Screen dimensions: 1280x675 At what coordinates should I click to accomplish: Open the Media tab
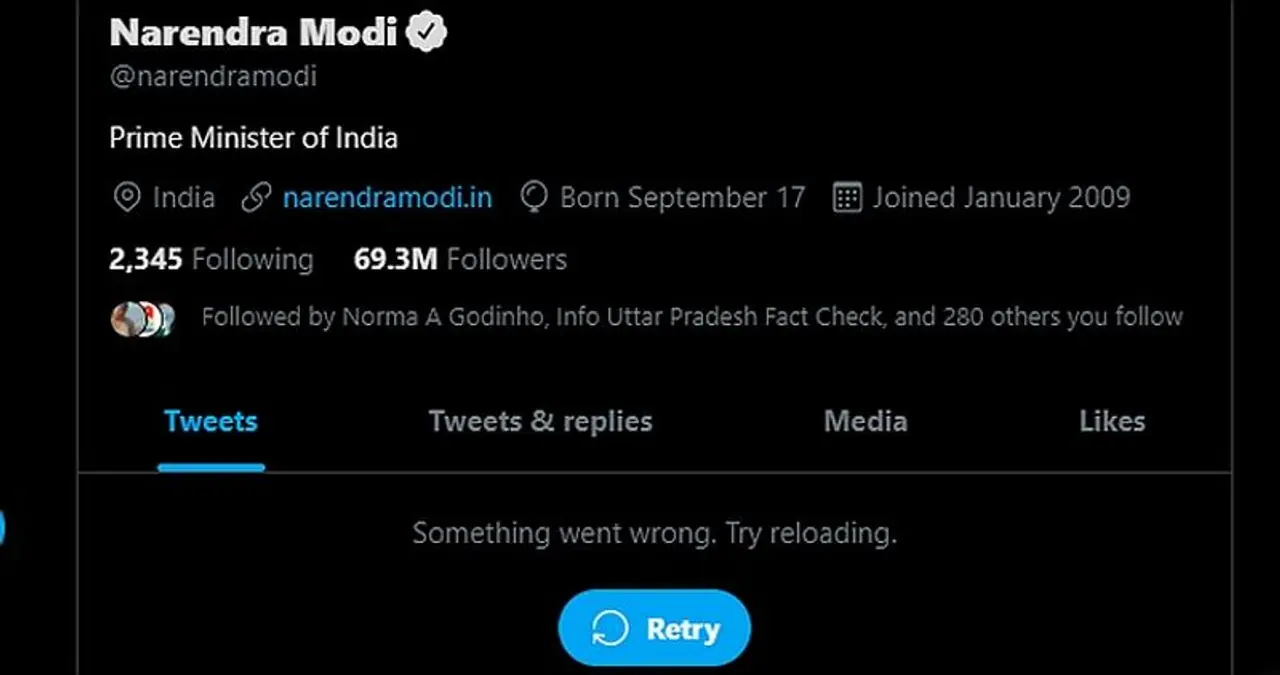(865, 421)
